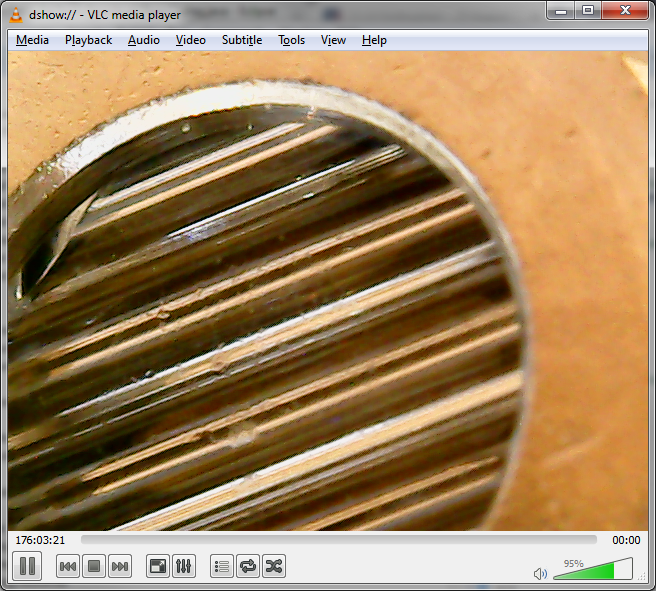Expand the Tools menu
This screenshot has width=656, height=591.
point(291,40)
